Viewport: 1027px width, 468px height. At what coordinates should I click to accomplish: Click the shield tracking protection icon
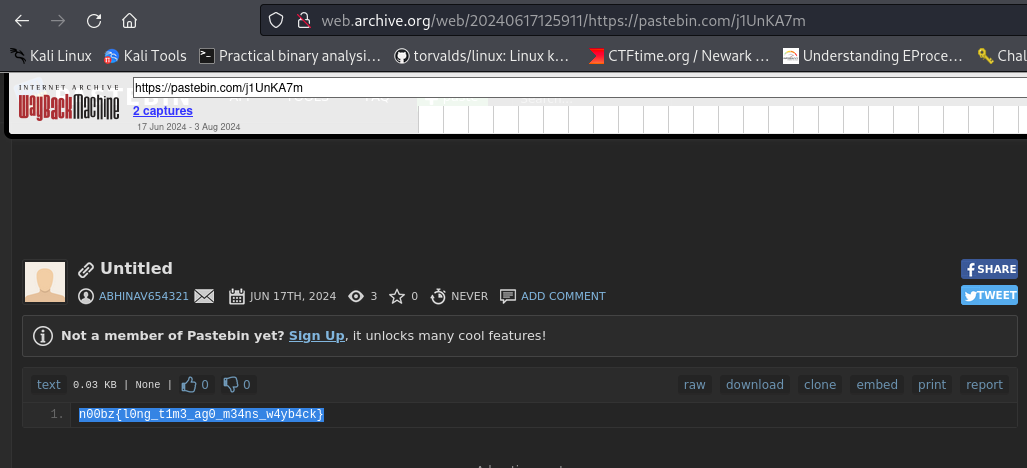tap(277, 20)
